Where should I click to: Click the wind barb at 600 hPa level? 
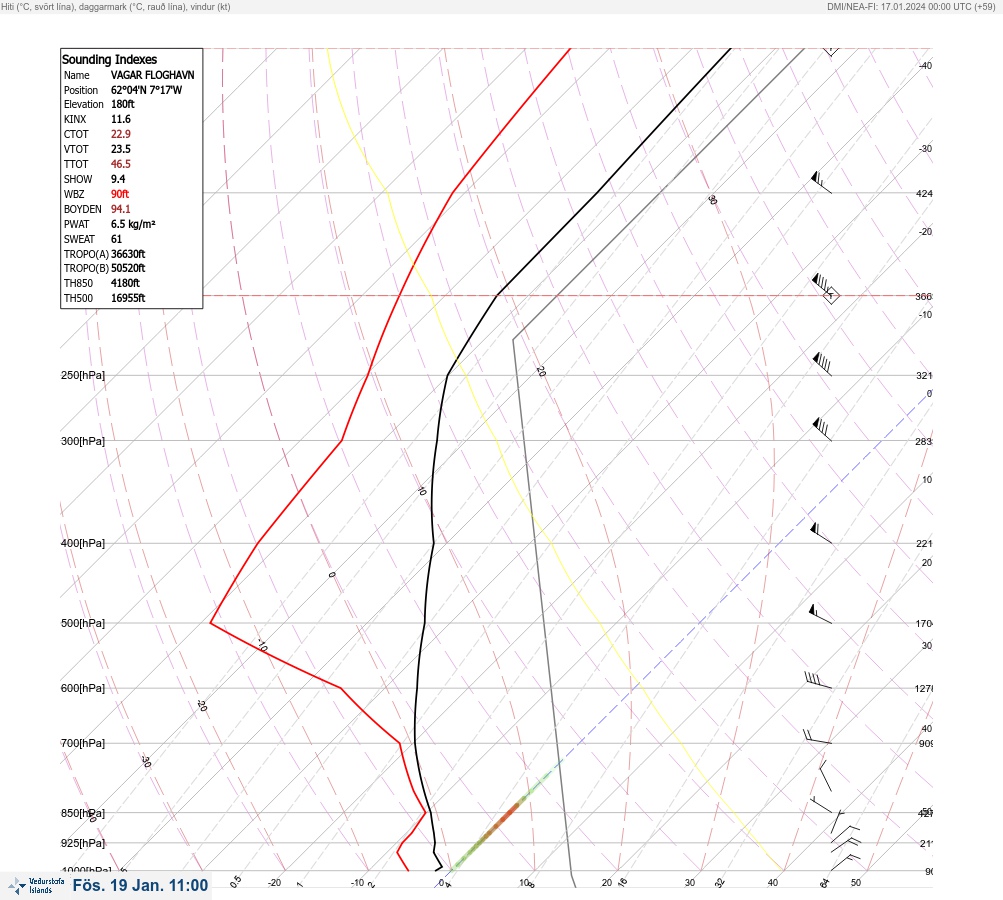point(818,681)
